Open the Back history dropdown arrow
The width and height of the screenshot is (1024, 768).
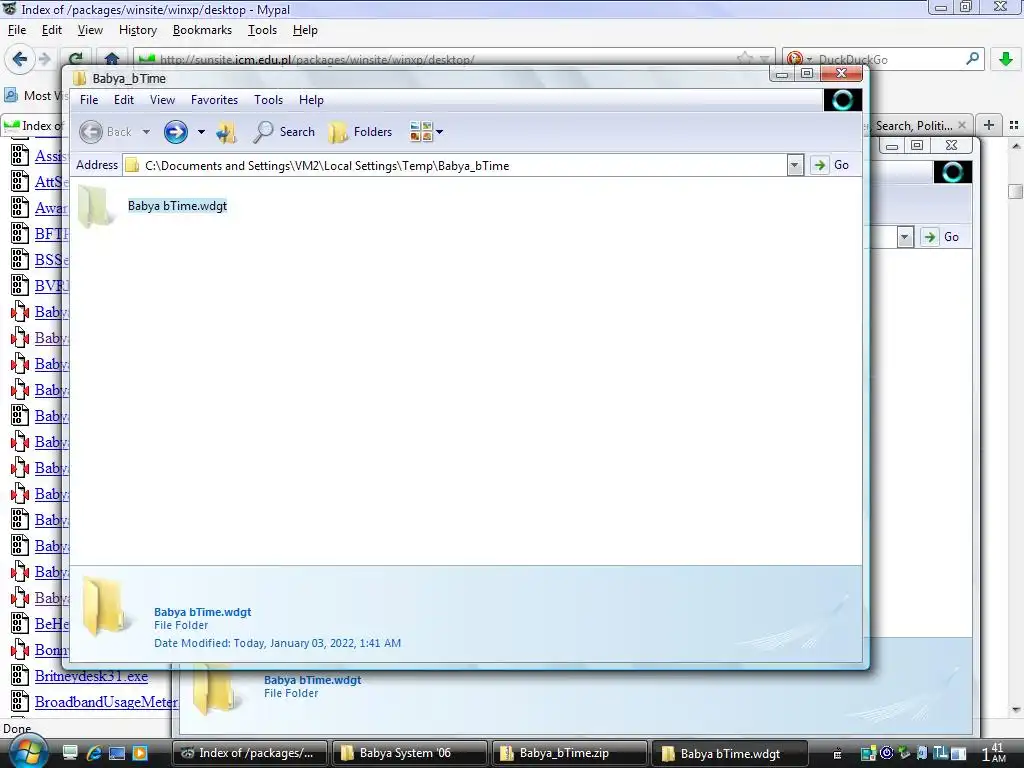tap(146, 132)
